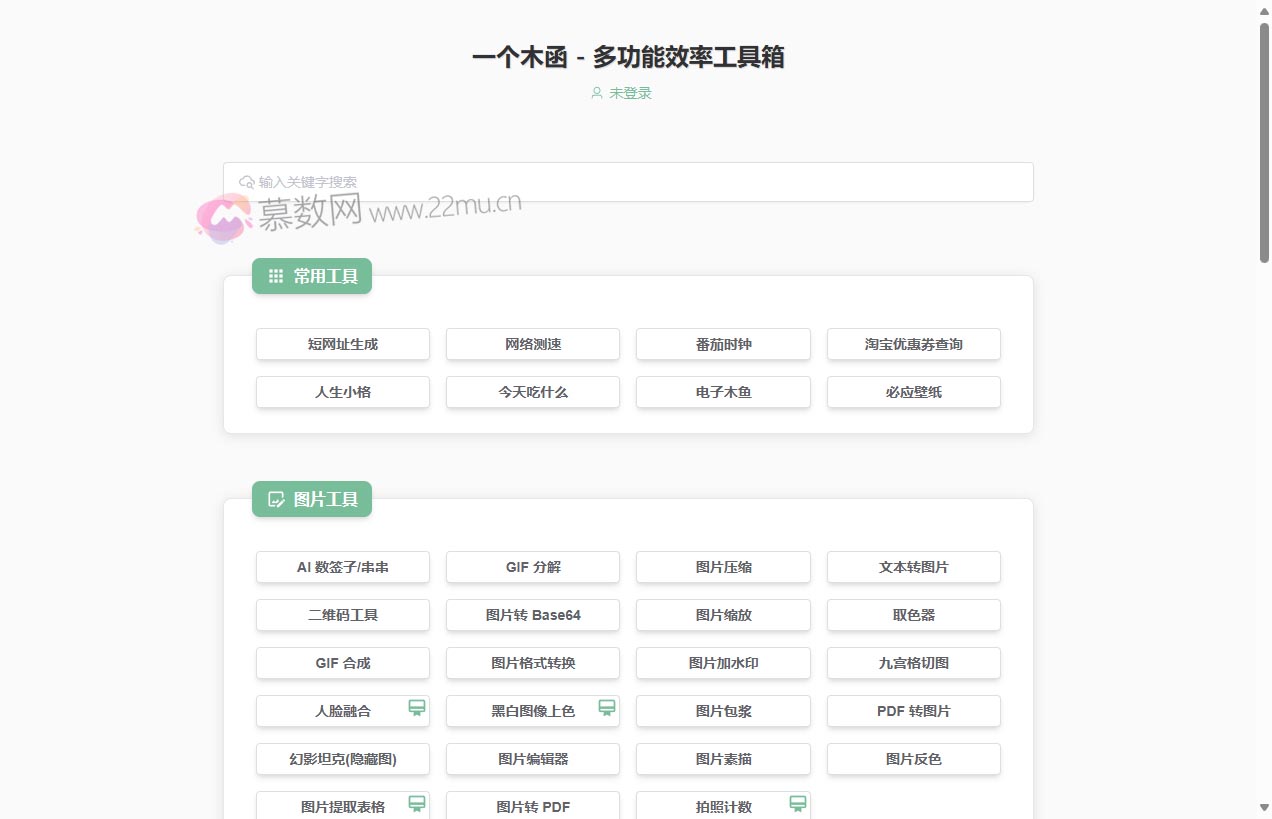Open the 二维码工具 tool
The height and width of the screenshot is (819, 1272).
coord(342,615)
